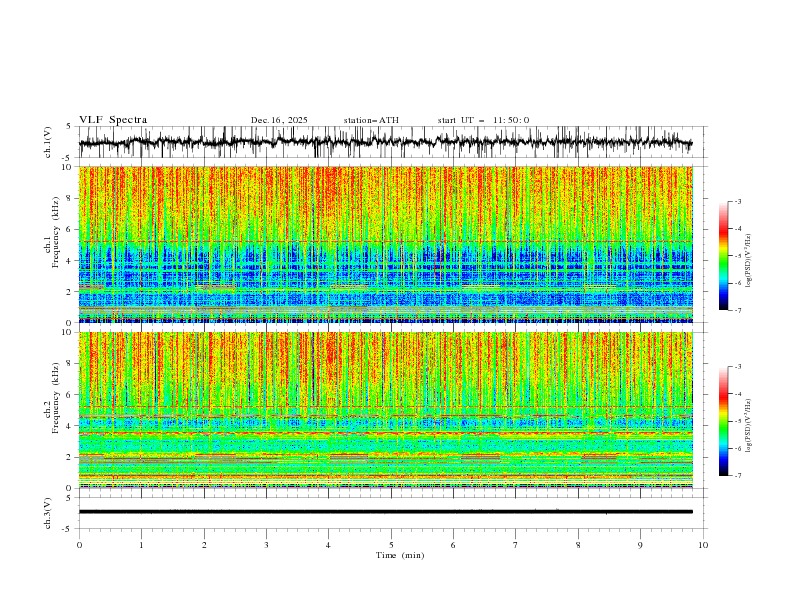Click the time axis tick label "8"

click(x=578, y=545)
